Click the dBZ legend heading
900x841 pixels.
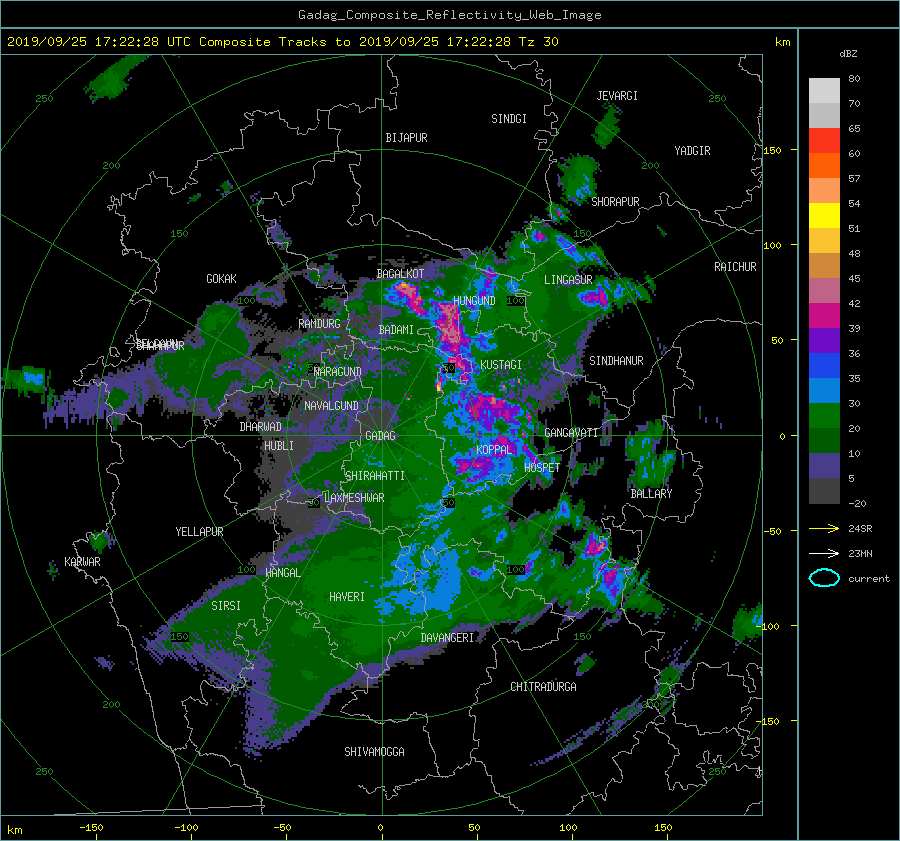pyautogui.click(x=848, y=53)
